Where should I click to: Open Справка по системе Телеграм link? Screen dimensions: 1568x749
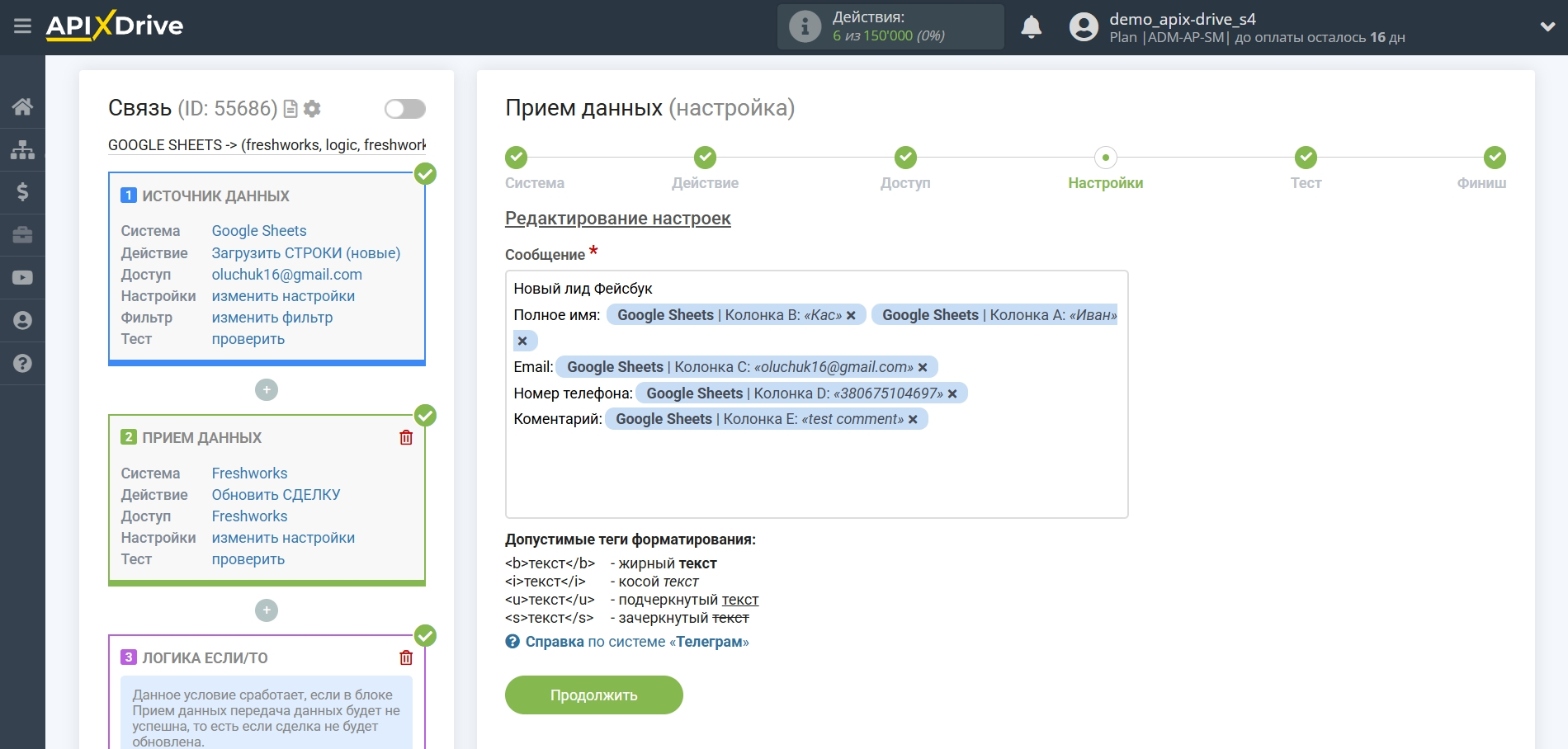pyautogui.click(x=636, y=642)
